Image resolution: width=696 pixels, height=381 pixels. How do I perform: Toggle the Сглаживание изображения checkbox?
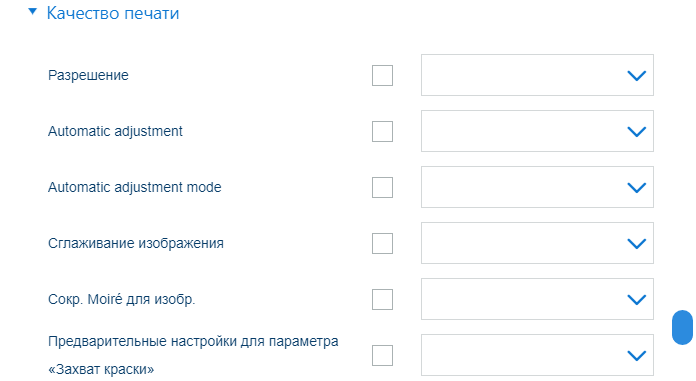[382, 243]
